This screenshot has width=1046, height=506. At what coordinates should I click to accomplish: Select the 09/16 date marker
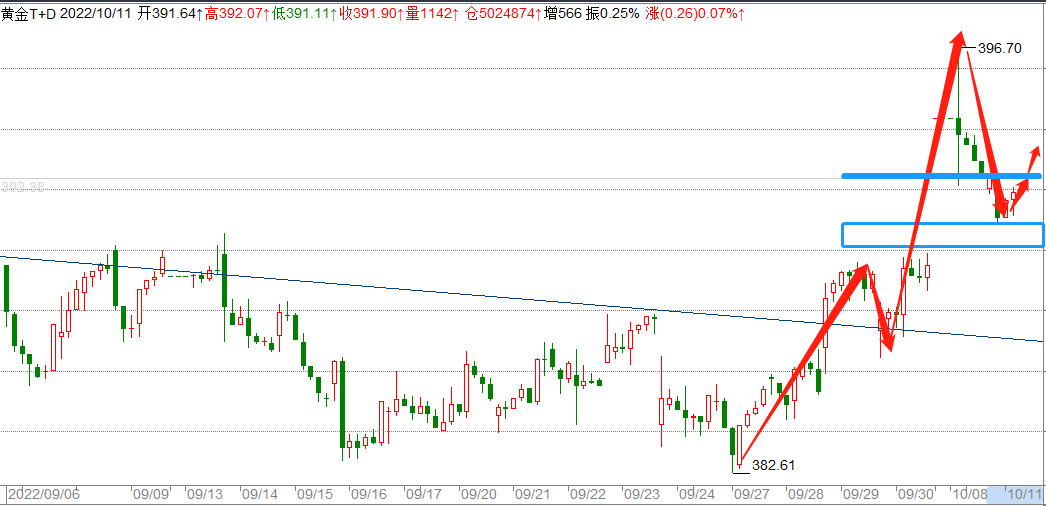point(369,495)
